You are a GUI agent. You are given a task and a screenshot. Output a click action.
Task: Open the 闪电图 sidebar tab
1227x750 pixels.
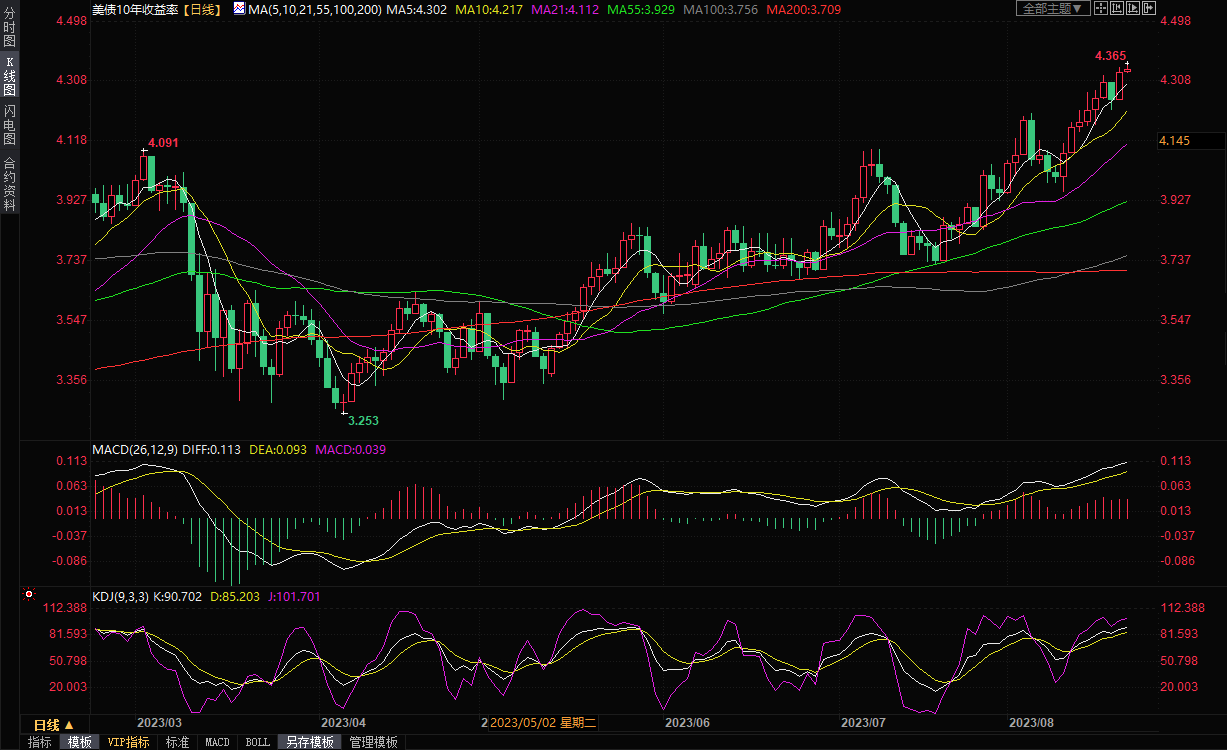tap(9, 125)
